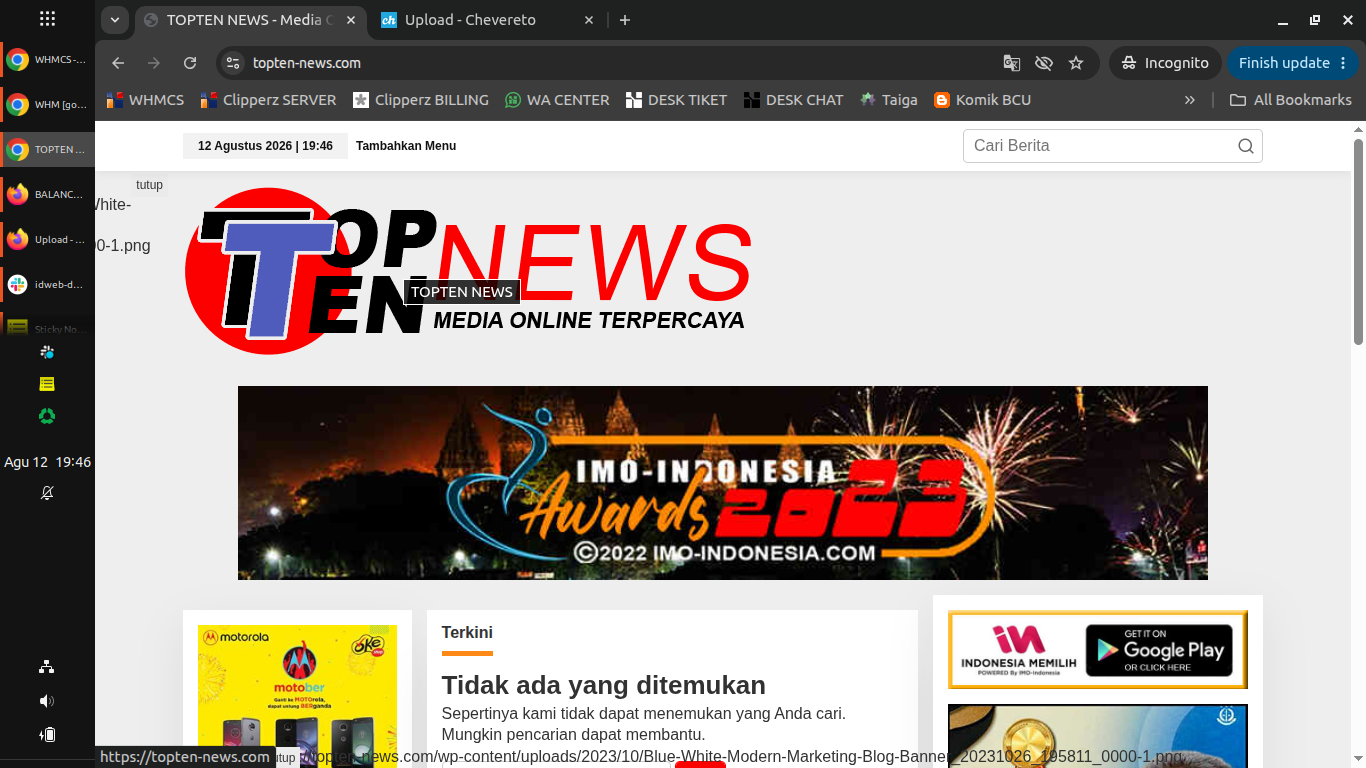Click the Terkini section heading
The image size is (1366, 768).
tap(467, 632)
